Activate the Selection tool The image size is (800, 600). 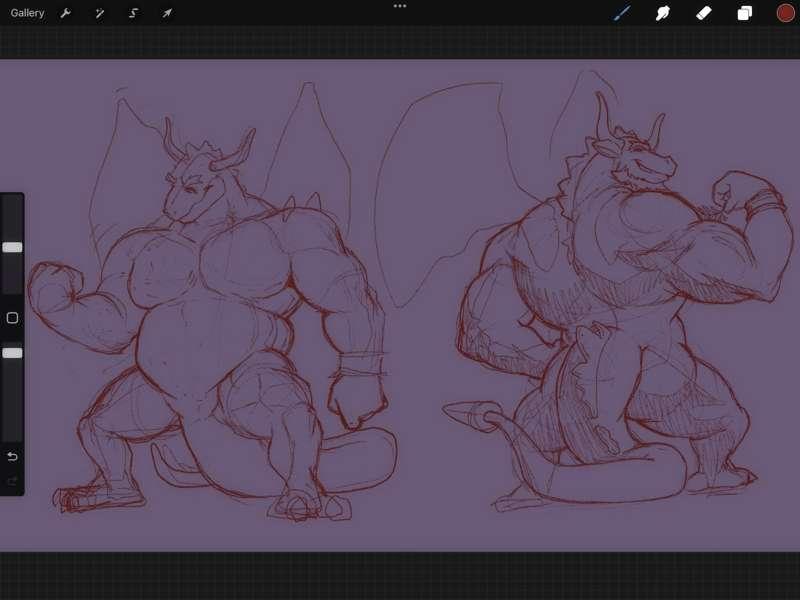[x=133, y=13]
